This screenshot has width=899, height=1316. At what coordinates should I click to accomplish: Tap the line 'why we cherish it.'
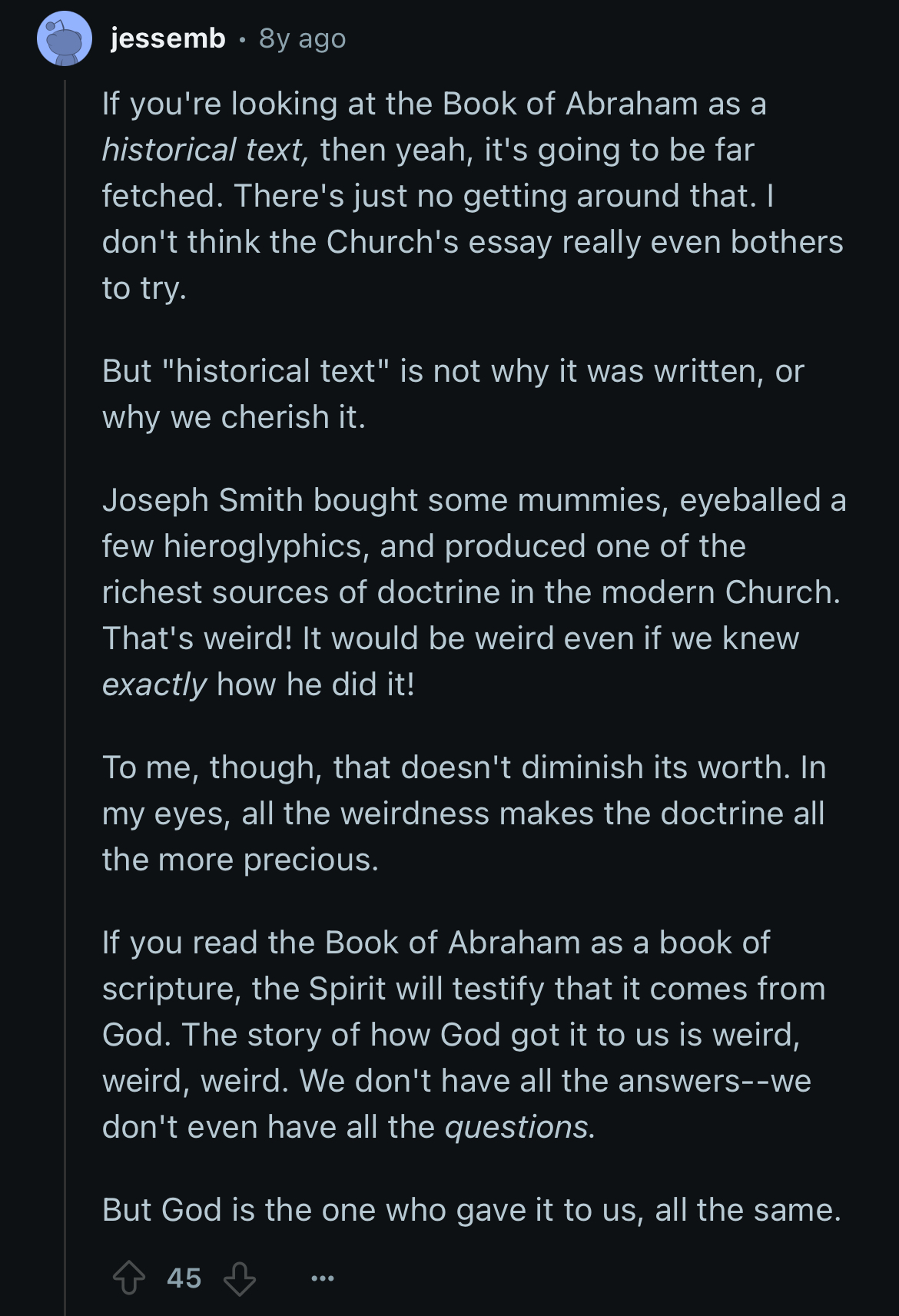(234, 417)
